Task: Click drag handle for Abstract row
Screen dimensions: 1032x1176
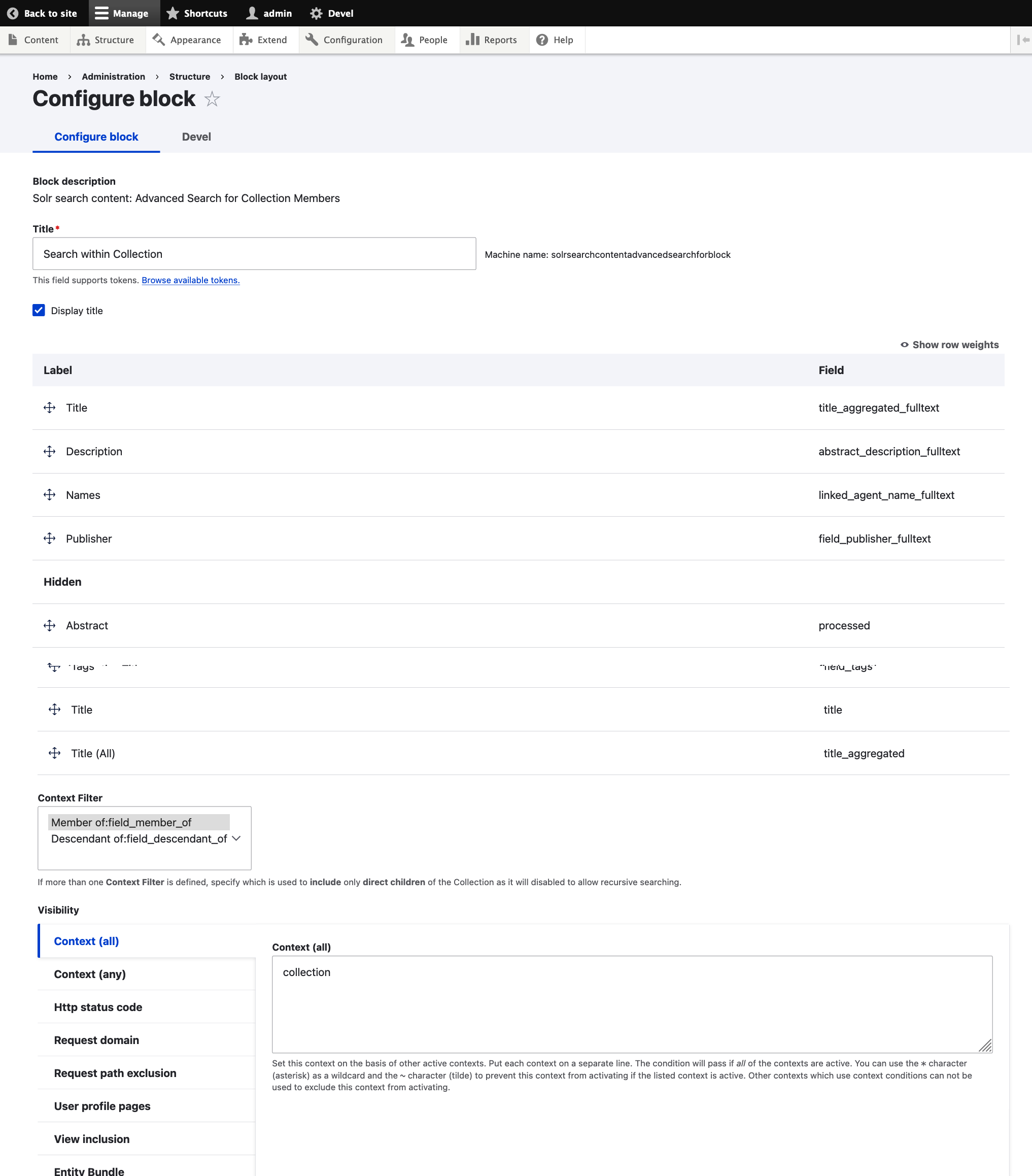Action: [50, 625]
